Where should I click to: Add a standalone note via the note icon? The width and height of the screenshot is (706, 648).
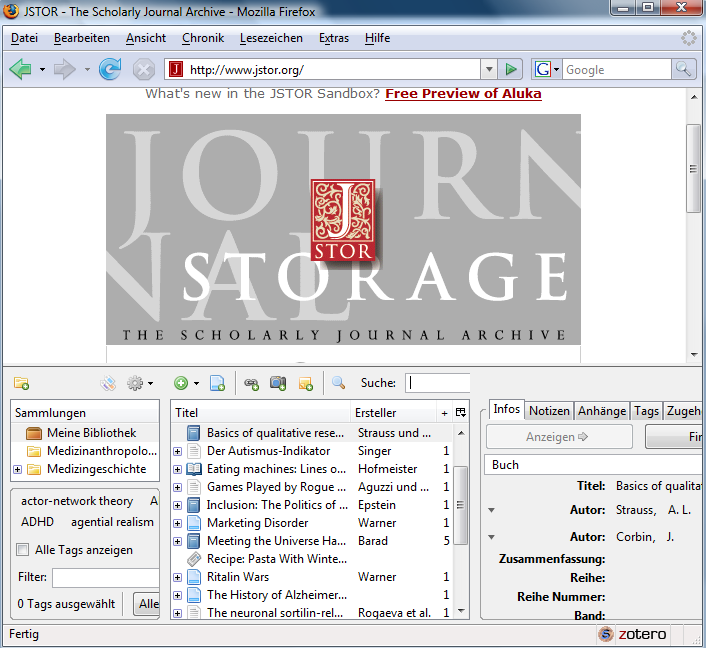306,384
